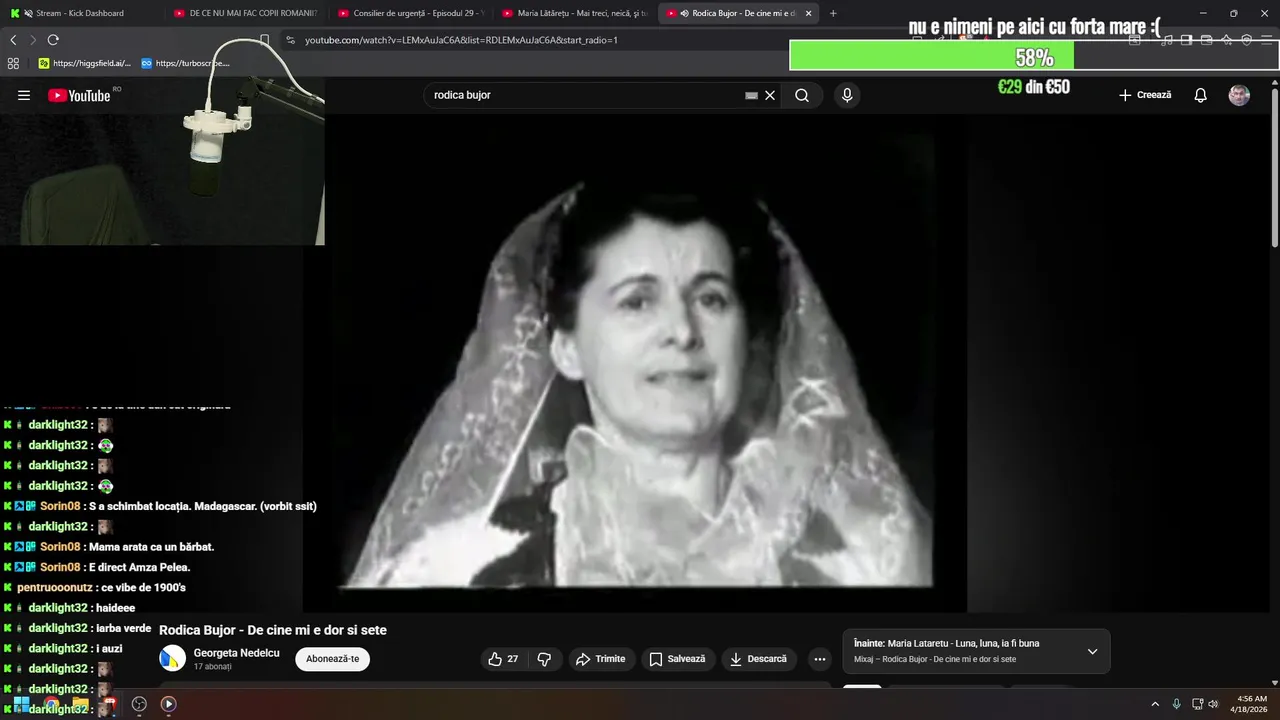Clear the 'rodica bujor' search text
This screenshot has height=720, width=1280.
coord(770,95)
